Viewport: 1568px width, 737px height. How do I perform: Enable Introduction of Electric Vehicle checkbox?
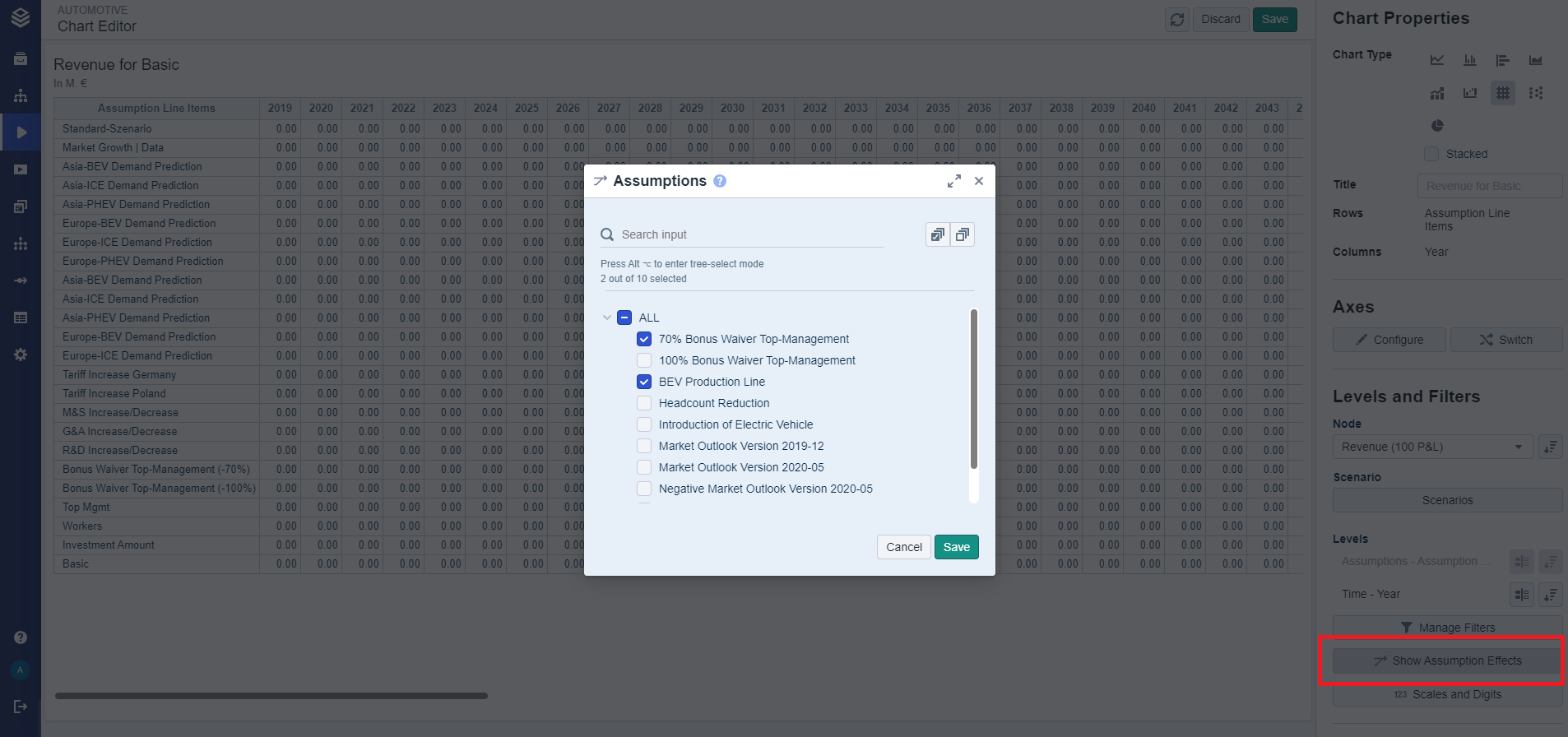click(644, 424)
